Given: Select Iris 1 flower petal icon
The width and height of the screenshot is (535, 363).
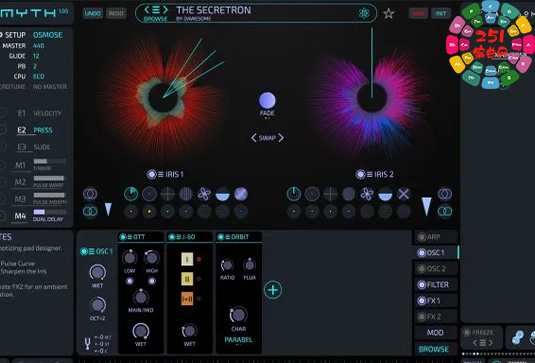Looking at the screenshot, I should 204,194.
